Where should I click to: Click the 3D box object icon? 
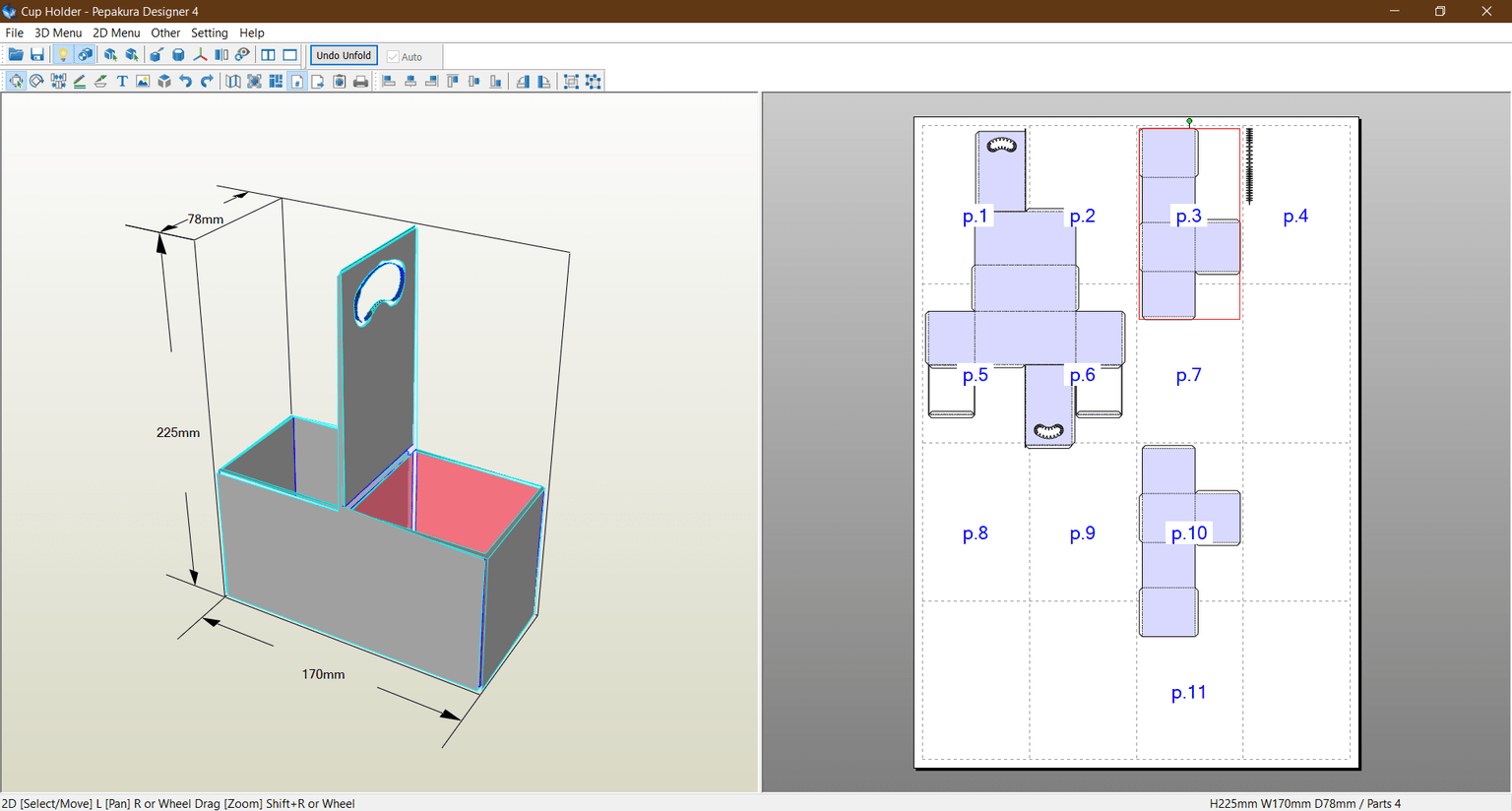point(164,82)
